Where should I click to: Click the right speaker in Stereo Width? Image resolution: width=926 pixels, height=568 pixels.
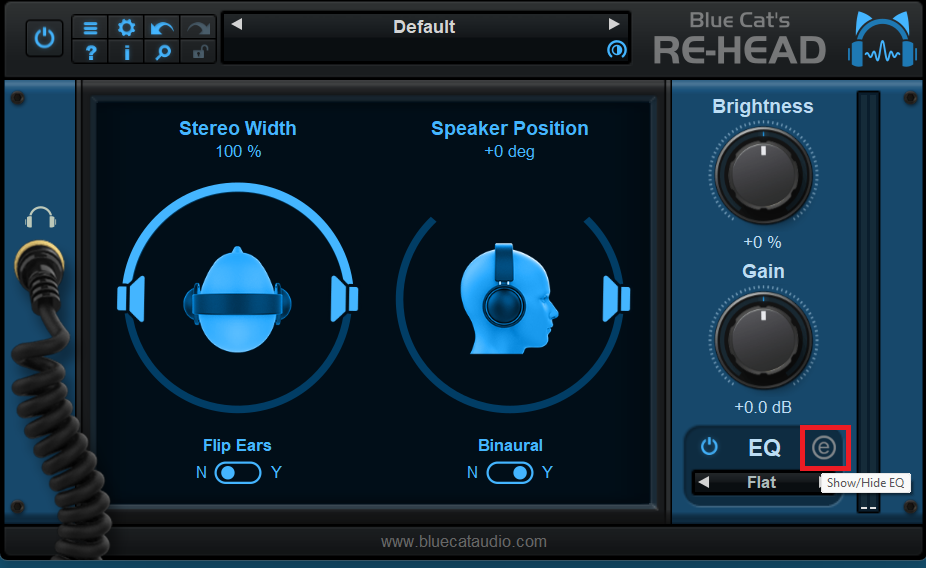(344, 299)
